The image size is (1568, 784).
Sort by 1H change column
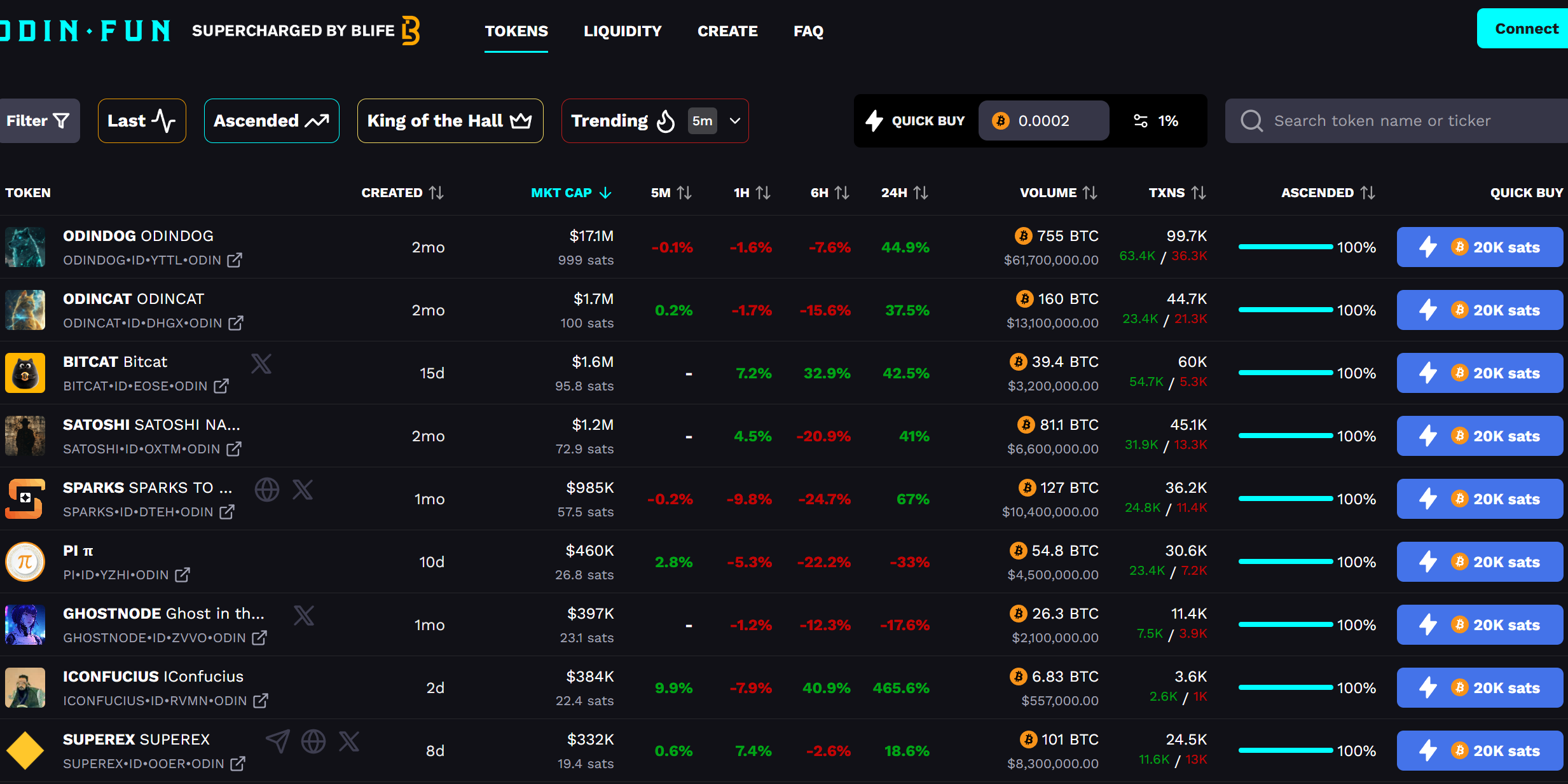pos(752,193)
